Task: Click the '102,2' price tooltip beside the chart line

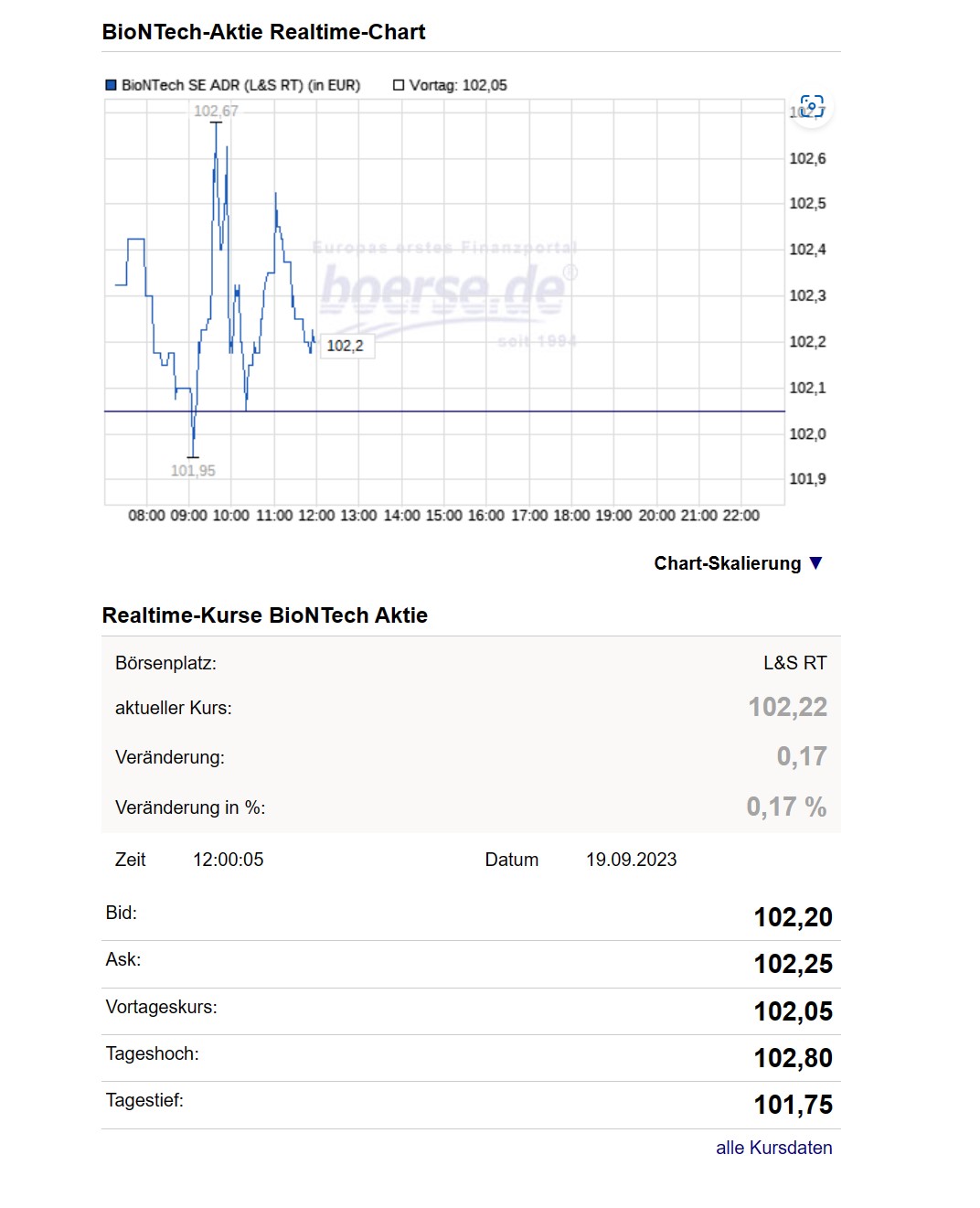Action: click(346, 346)
